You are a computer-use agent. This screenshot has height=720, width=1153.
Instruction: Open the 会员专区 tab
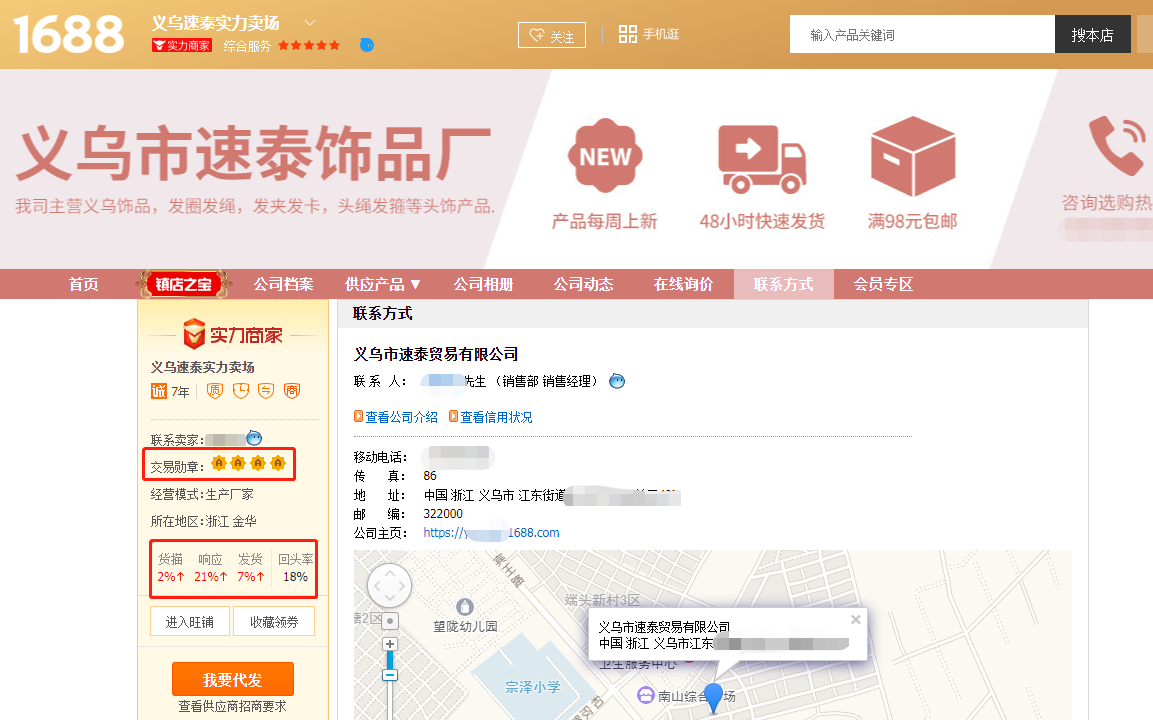click(x=883, y=284)
